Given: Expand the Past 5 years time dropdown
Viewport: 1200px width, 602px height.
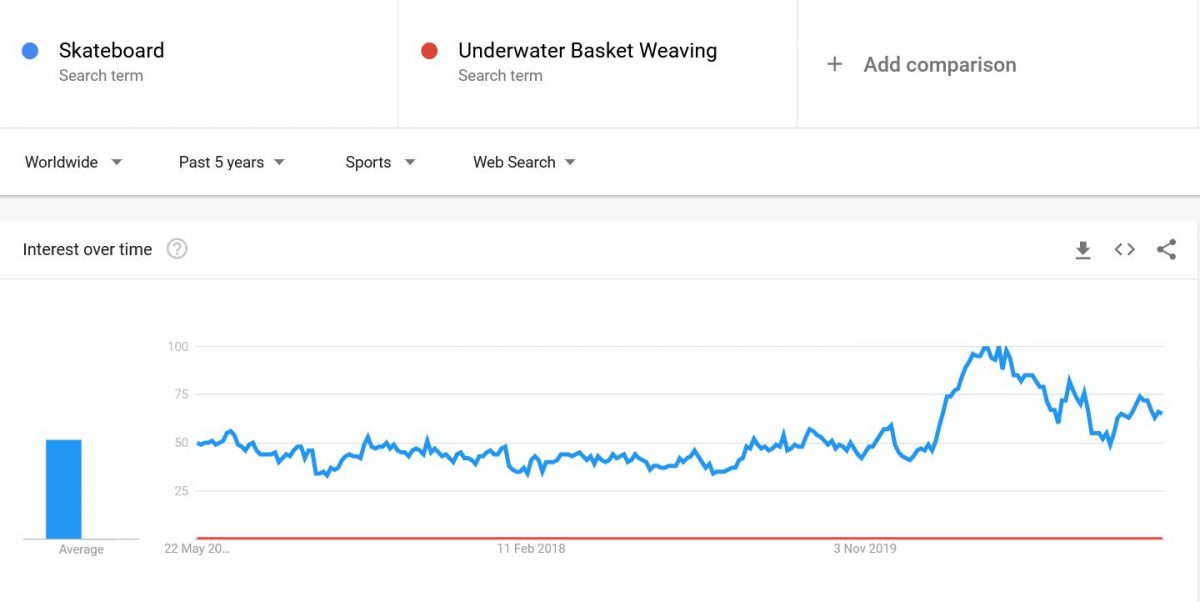Looking at the screenshot, I should [x=230, y=161].
